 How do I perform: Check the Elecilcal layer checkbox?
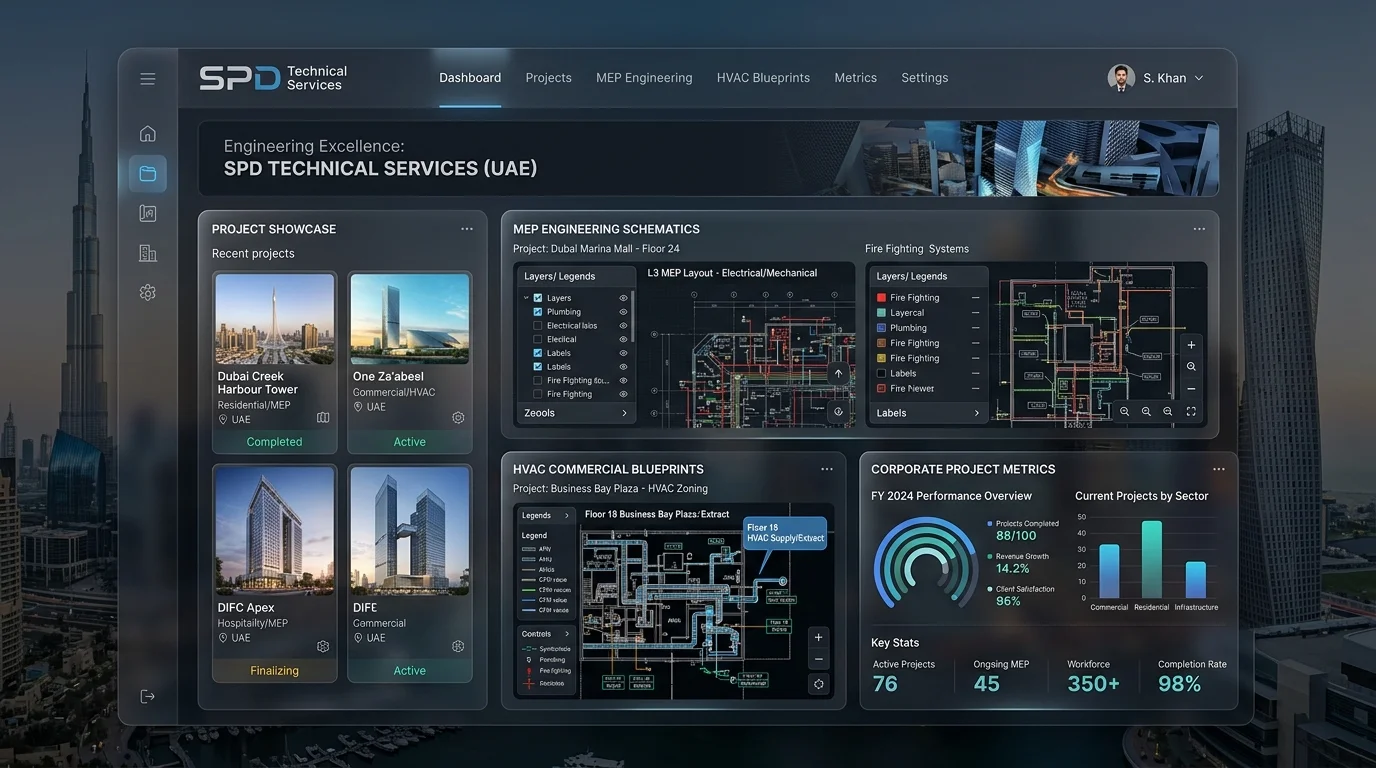click(x=538, y=340)
